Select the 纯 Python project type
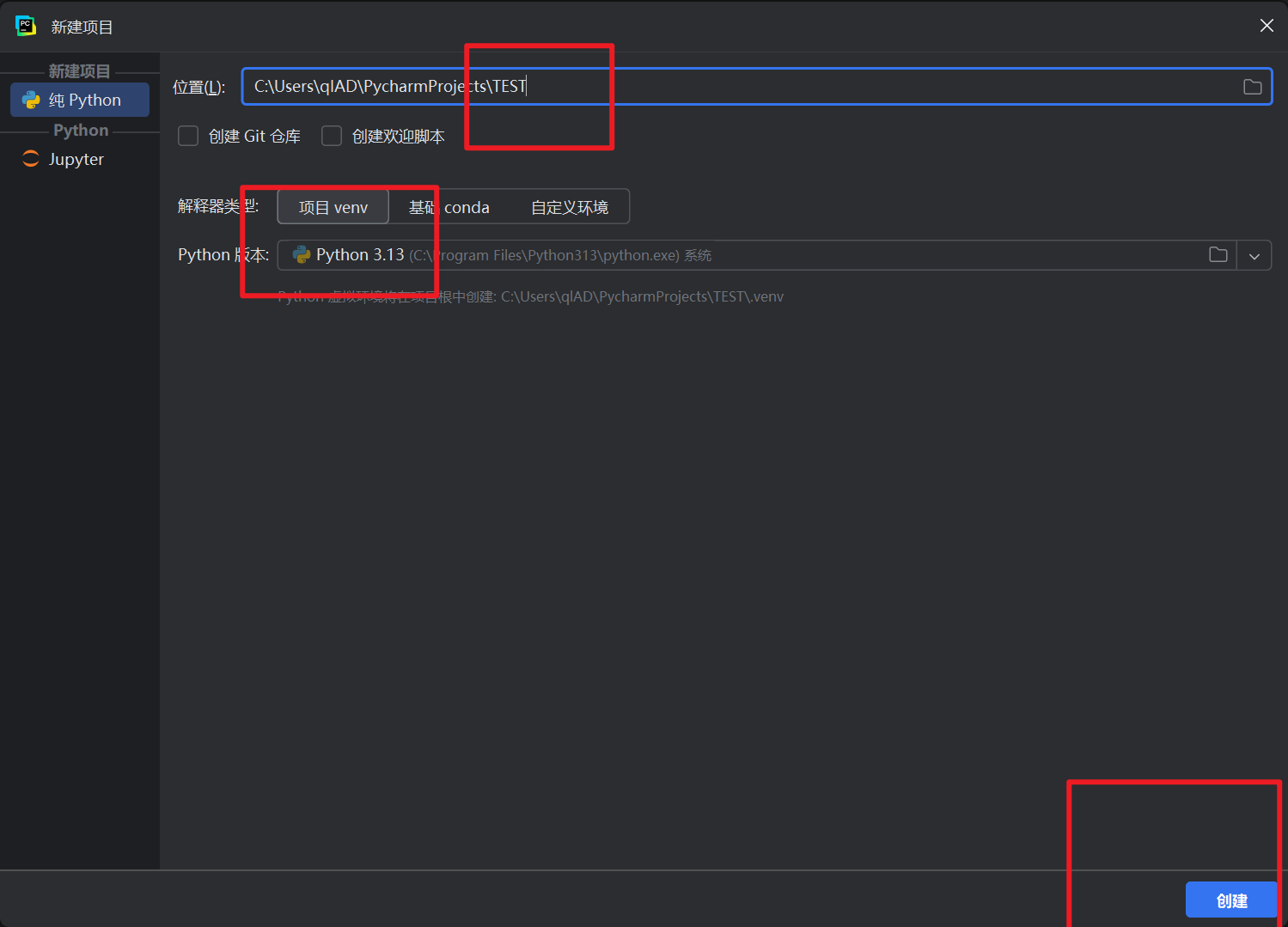 pyautogui.click(x=80, y=100)
